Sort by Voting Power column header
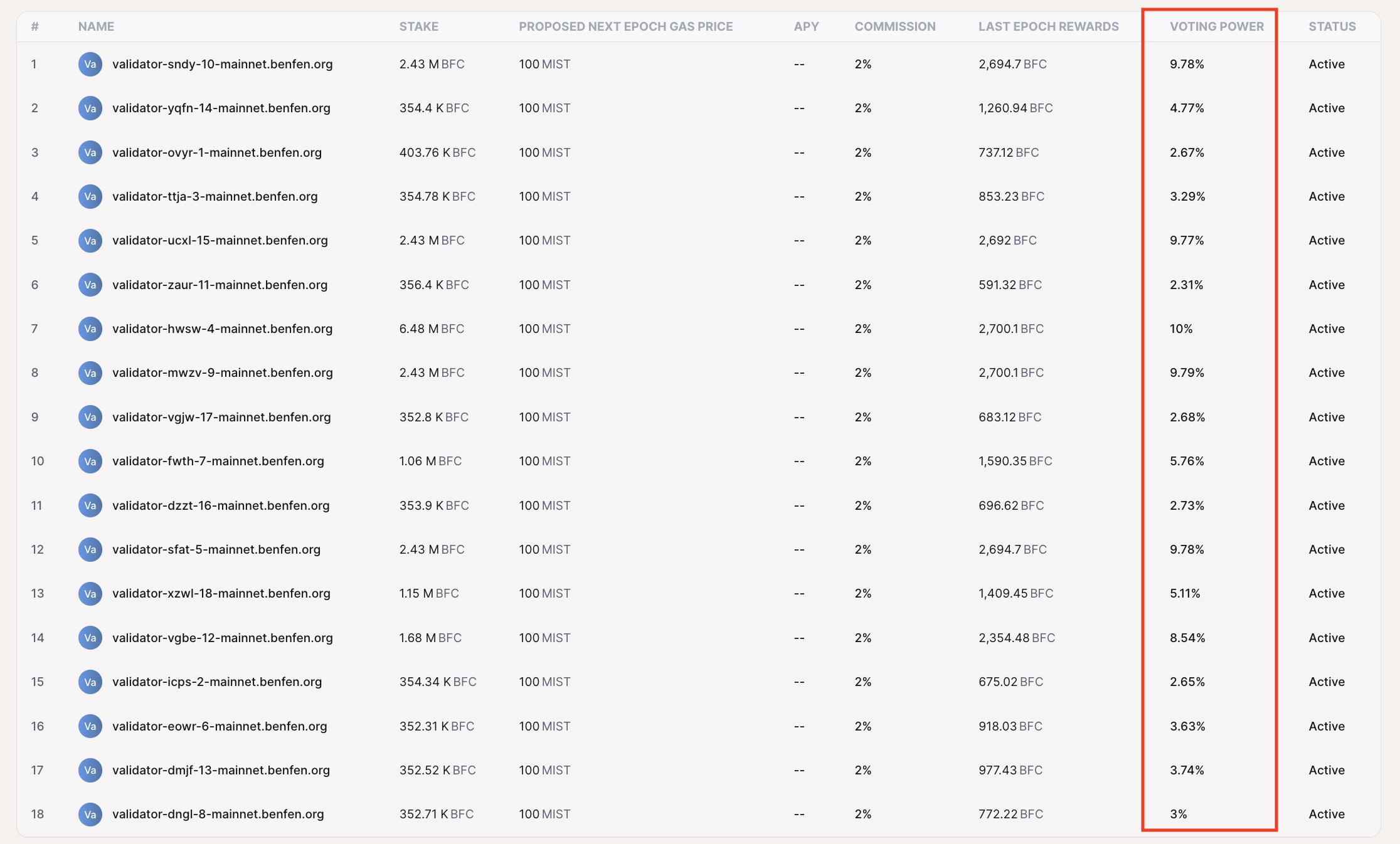This screenshot has height=844, width=1400. pyautogui.click(x=1216, y=26)
